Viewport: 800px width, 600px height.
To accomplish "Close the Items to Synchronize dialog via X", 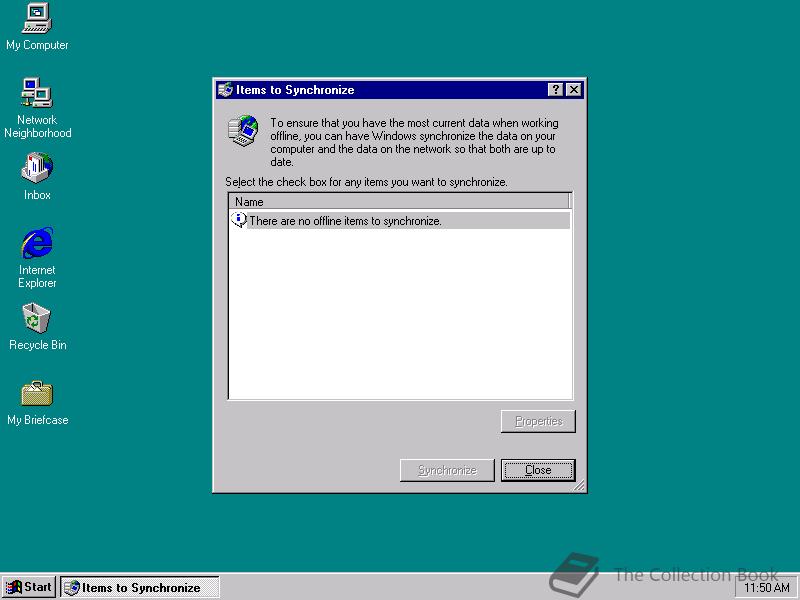I will pos(574,90).
